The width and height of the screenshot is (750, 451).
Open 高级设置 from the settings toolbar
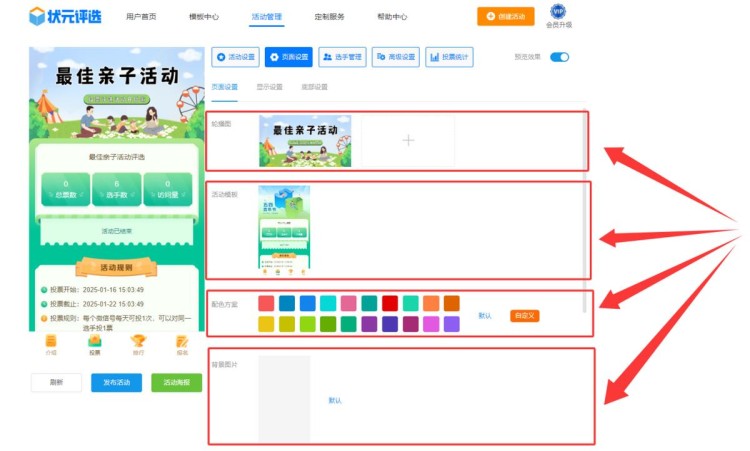396,57
